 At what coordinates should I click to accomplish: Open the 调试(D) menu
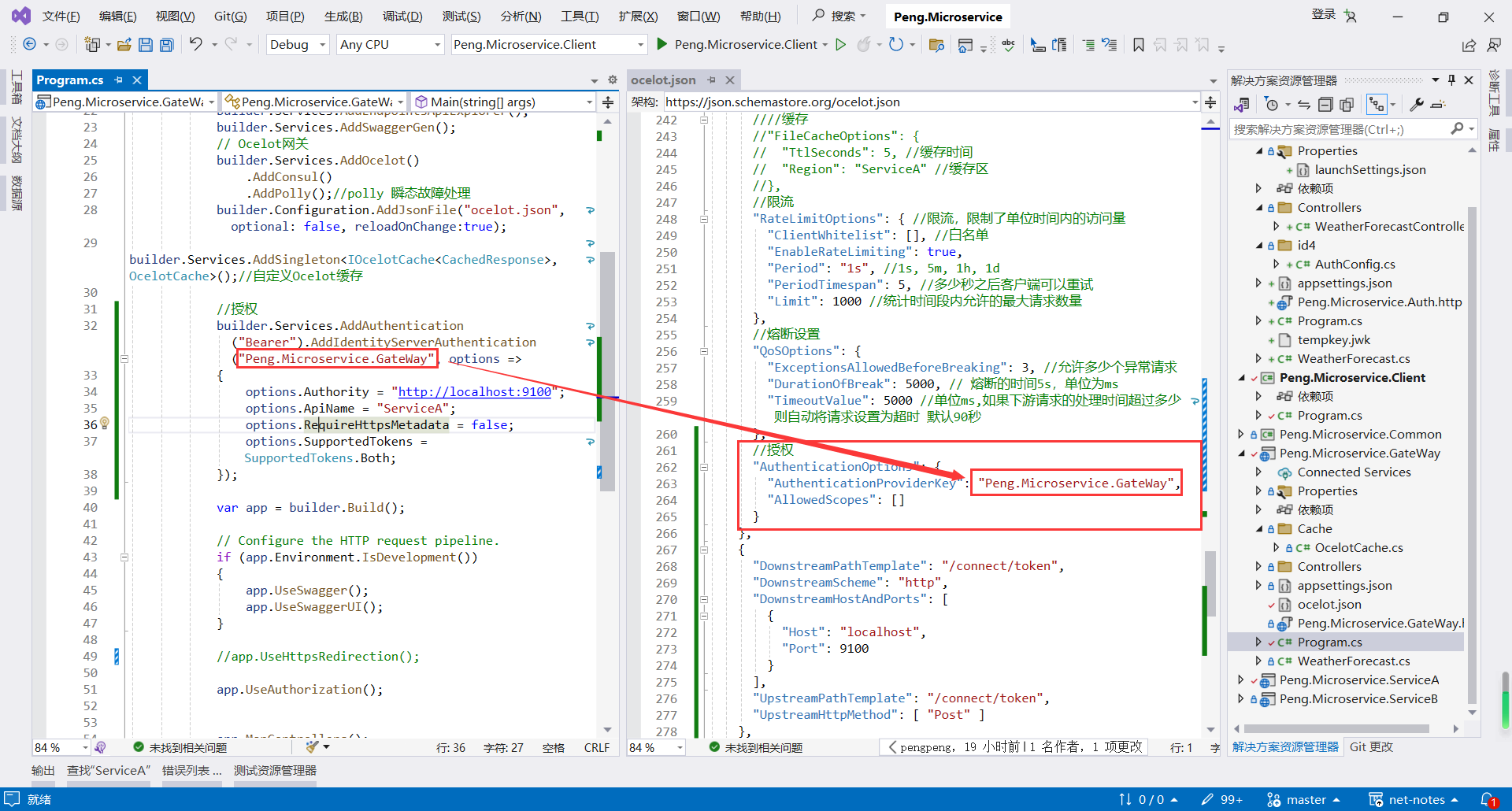[402, 17]
